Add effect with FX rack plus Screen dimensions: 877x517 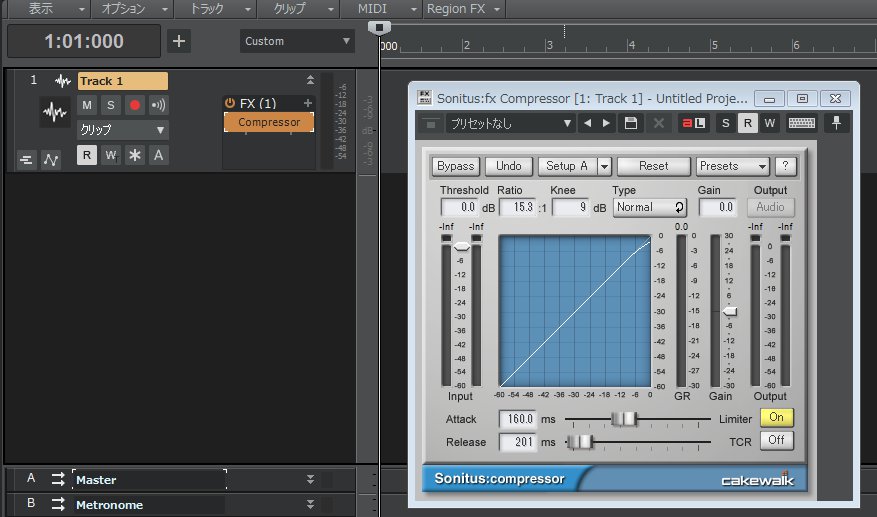coord(308,103)
